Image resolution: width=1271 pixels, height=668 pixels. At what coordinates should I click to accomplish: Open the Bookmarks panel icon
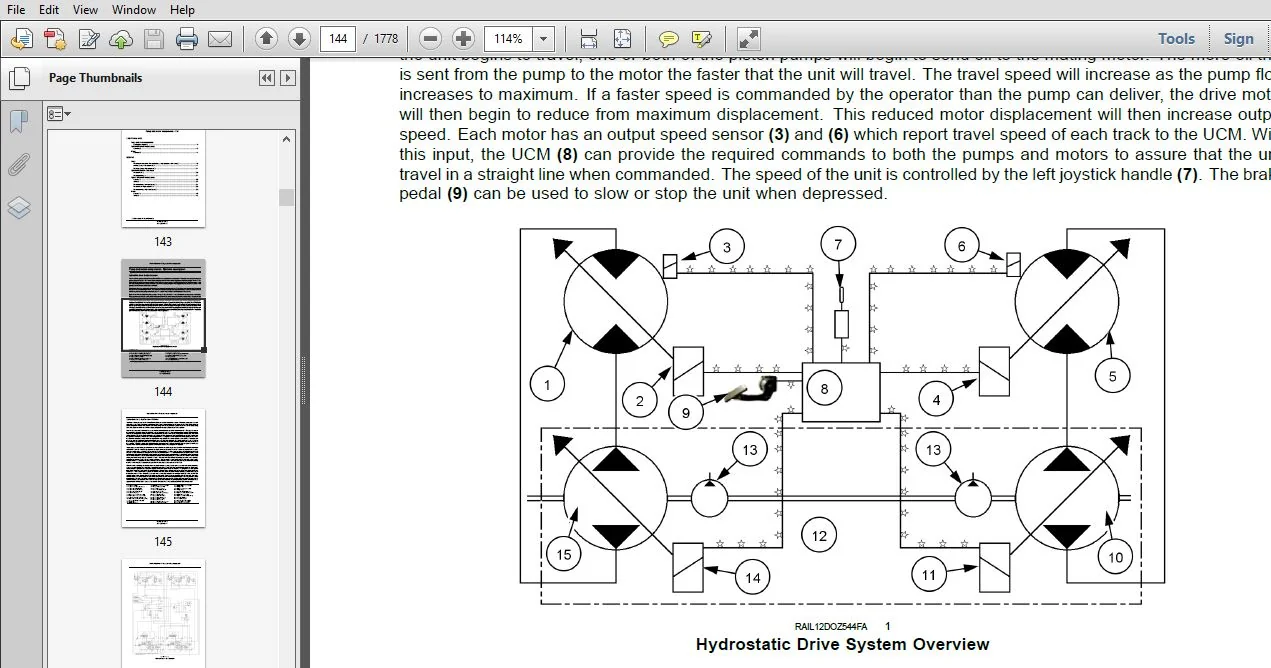[x=19, y=121]
